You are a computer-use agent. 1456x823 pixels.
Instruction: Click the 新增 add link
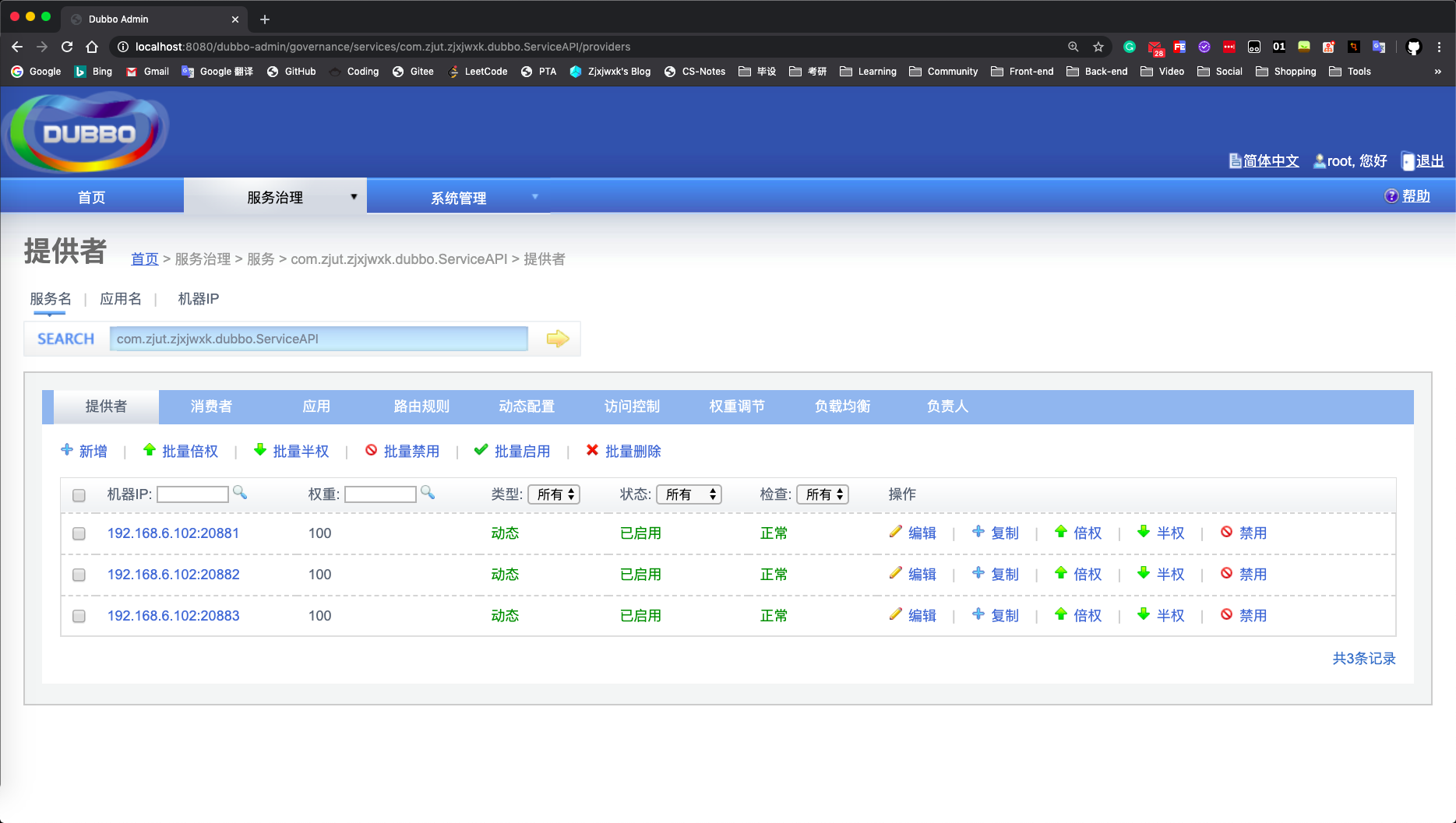[84, 451]
